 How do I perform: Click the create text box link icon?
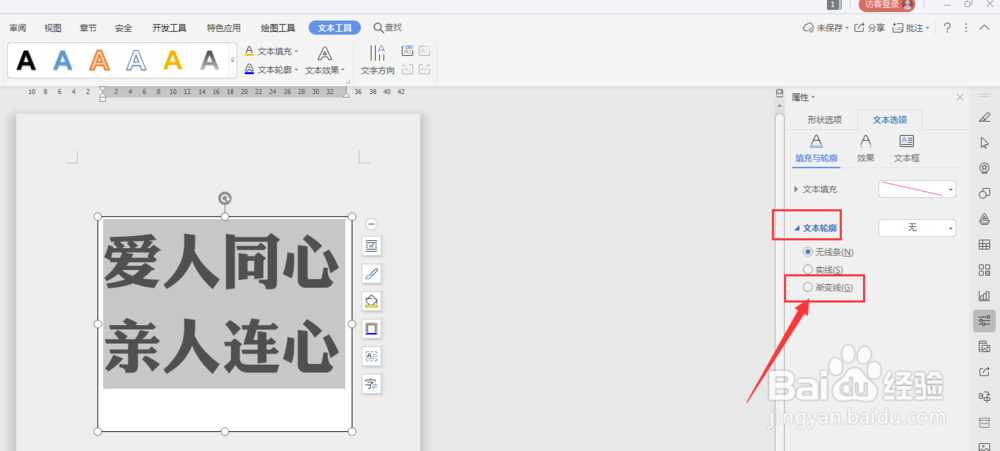pyautogui.click(x=408, y=51)
